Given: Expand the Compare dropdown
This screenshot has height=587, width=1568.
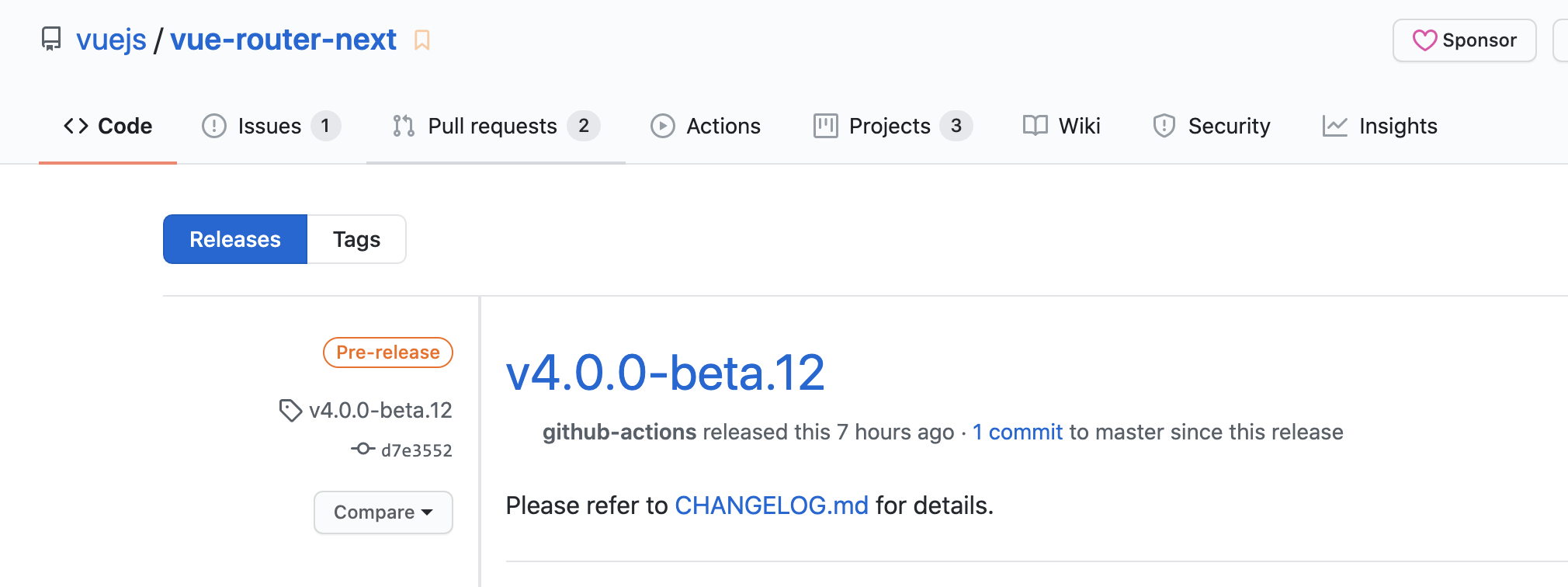Looking at the screenshot, I should 383,512.
